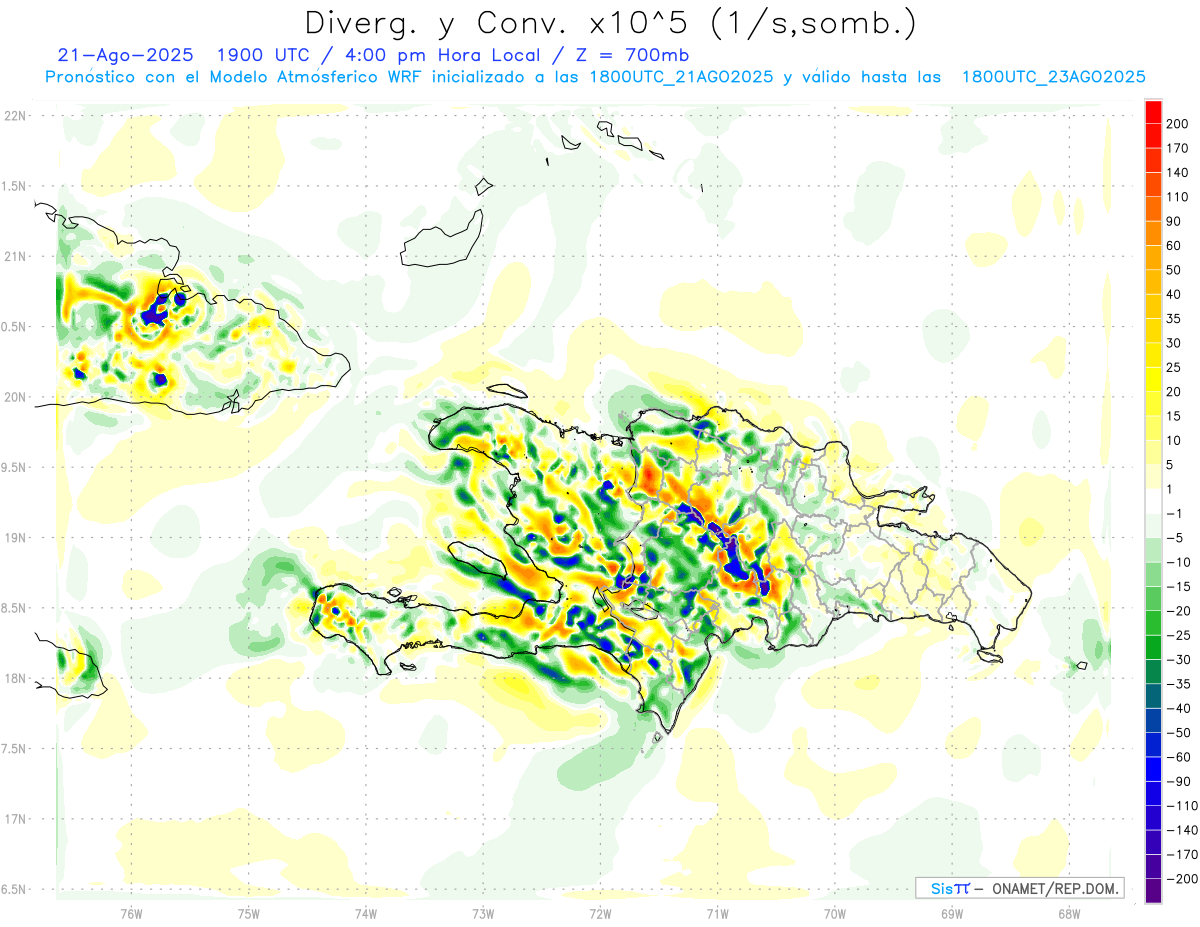The width and height of the screenshot is (1200, 927).
Task: Click the '140' color scale label
Action: point(1178,172)
